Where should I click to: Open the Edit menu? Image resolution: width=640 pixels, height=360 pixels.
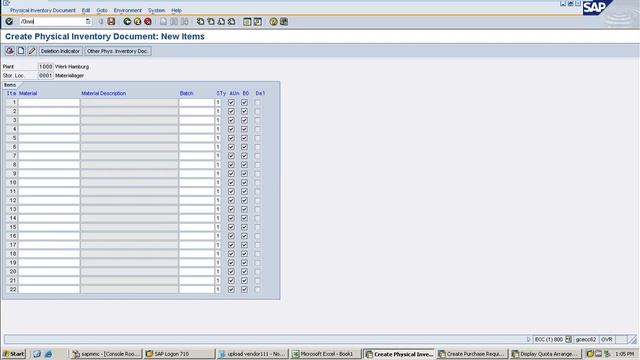(x=86, y=10)
